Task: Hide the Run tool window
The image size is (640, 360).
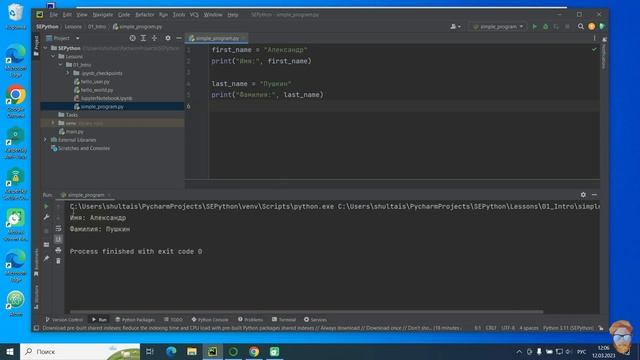Action: tap(594, 195)
